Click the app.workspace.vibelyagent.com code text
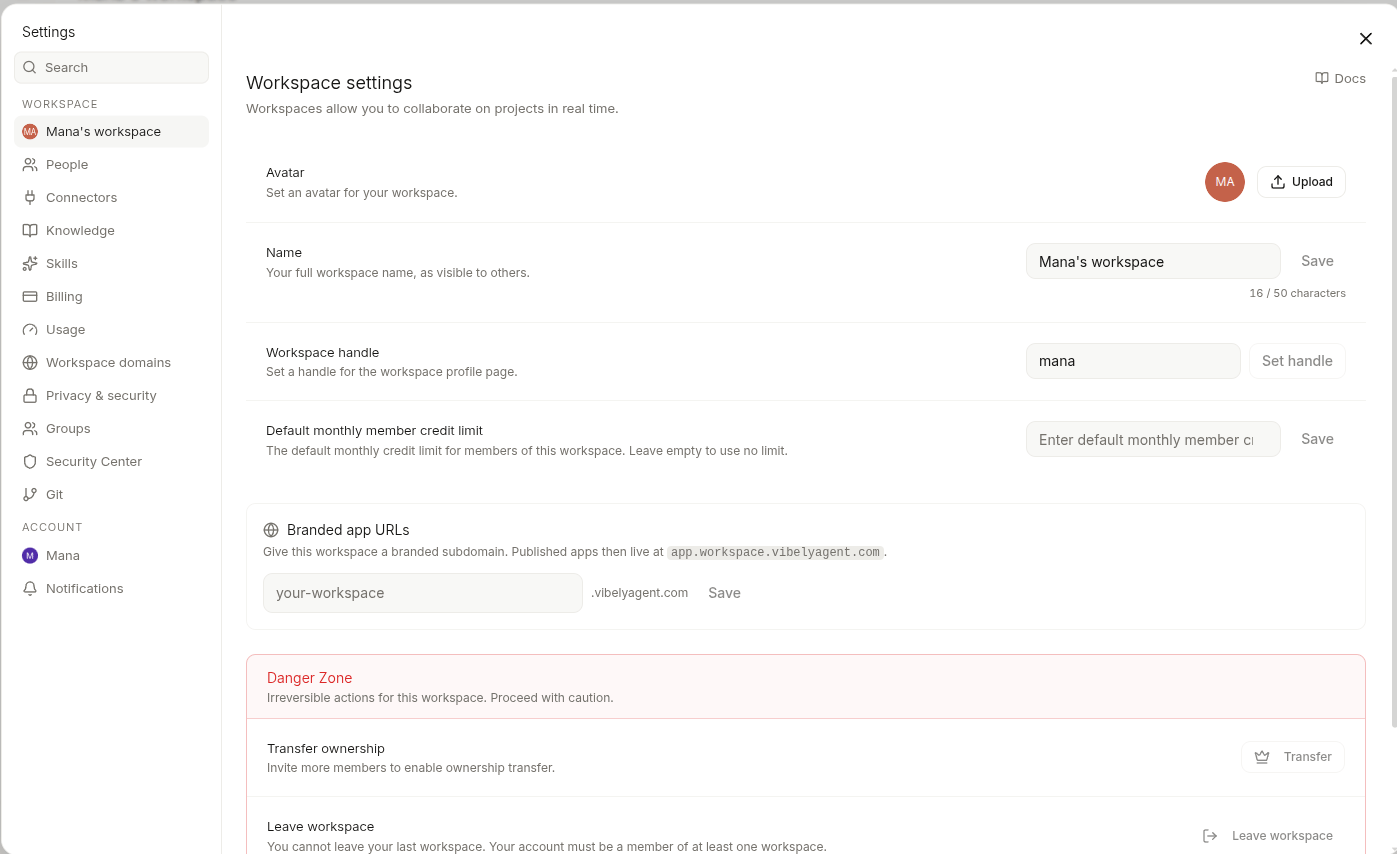The image size is (1397, 854). pyautogui.click(x=775, y=552)
